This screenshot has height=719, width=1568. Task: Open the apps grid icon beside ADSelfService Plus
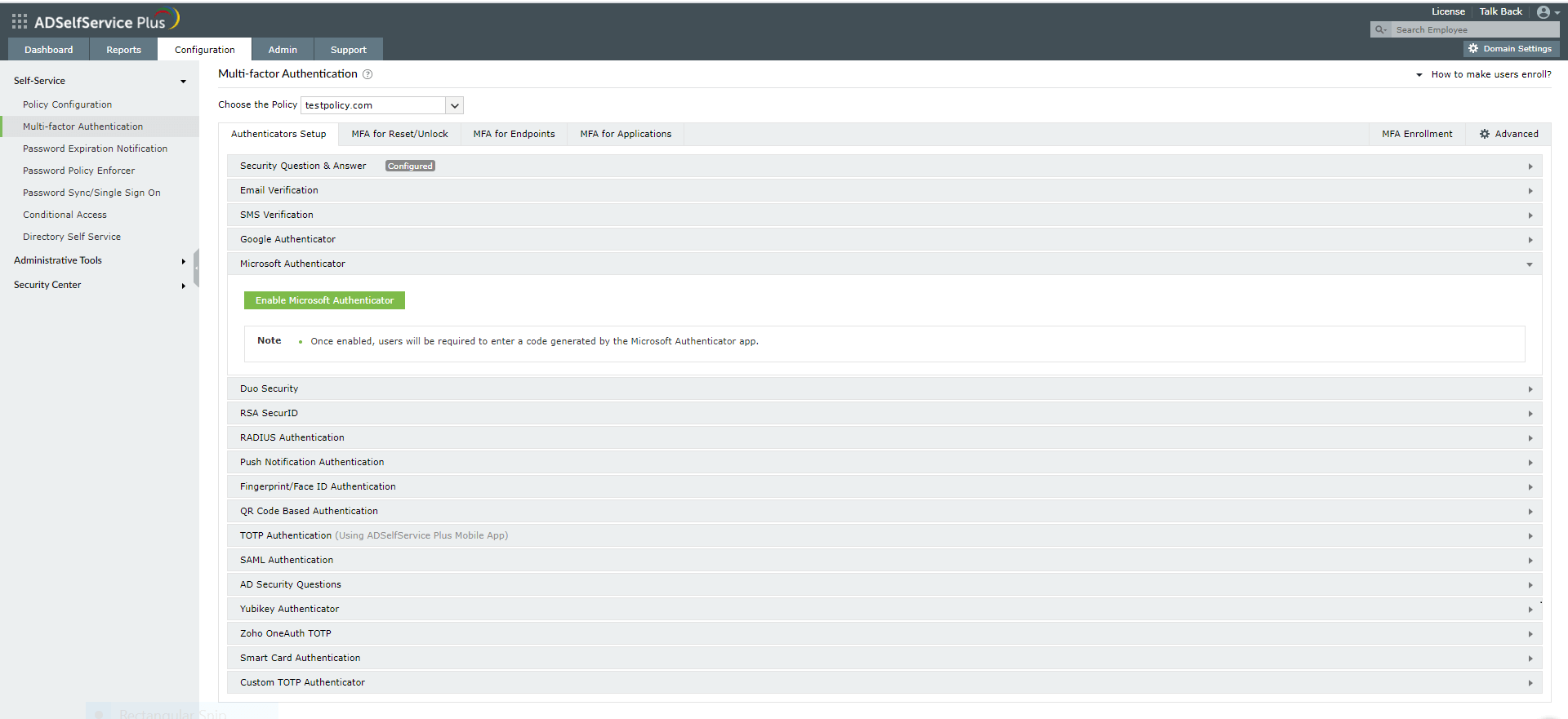[20, 21]
